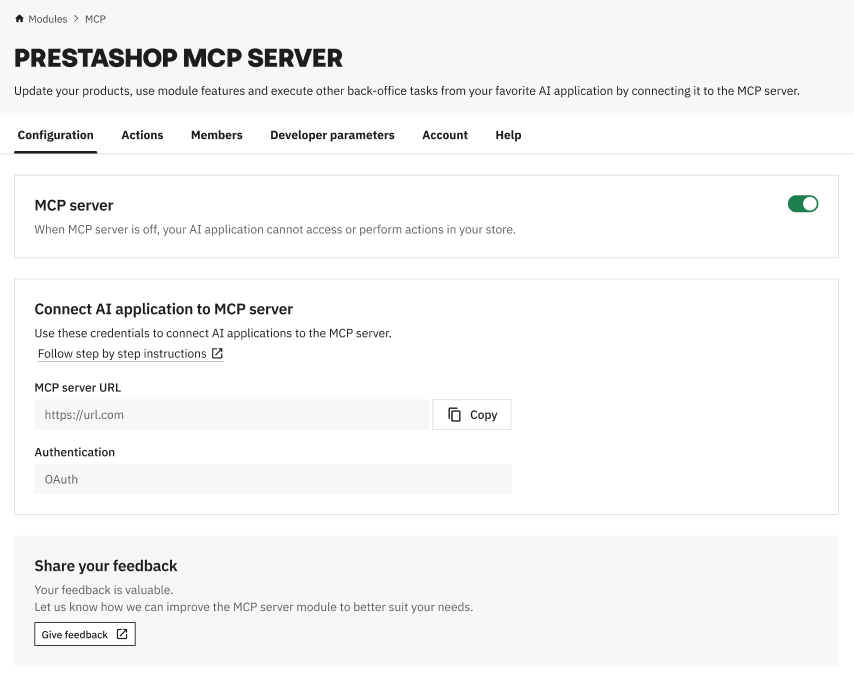The height and width of the screenshot is (681, 854).
Task: Click the breadcrumb chevron separator after Modules
Action: tap(76, 19)
